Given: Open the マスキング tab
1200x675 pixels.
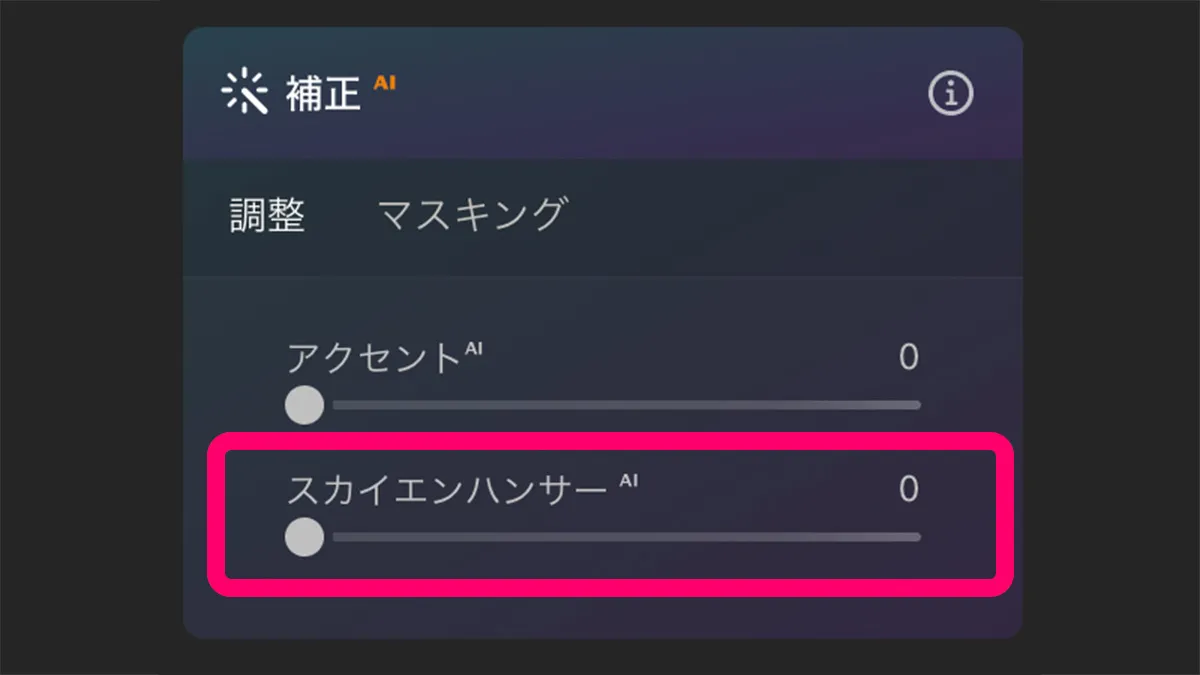Looking at the screenshot, I should [x=472, y=215].
